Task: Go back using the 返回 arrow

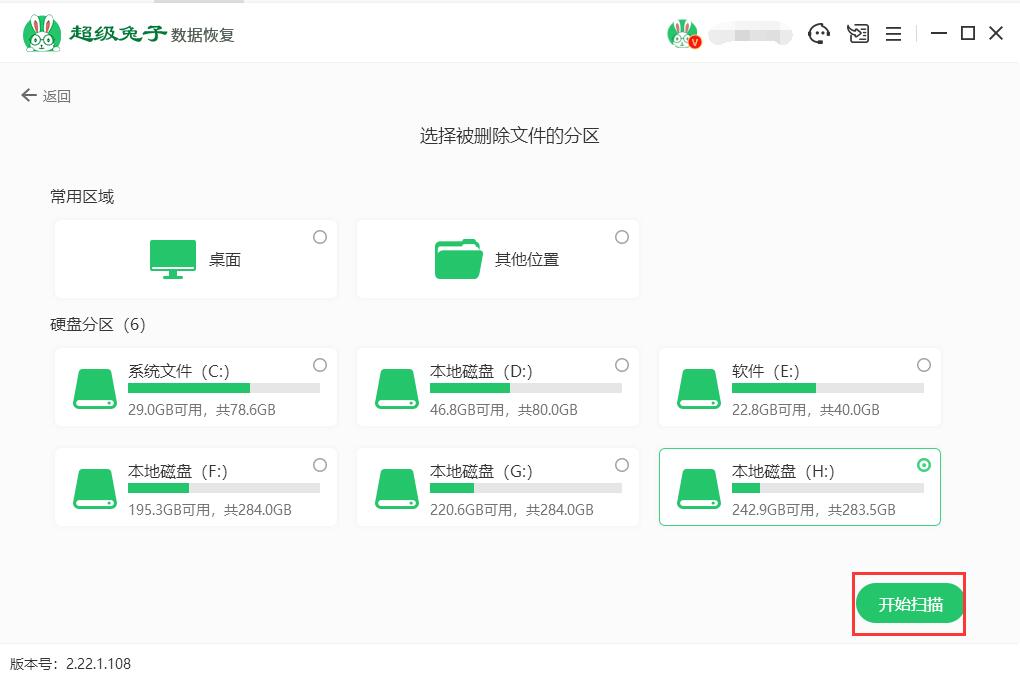Action: 46,96
